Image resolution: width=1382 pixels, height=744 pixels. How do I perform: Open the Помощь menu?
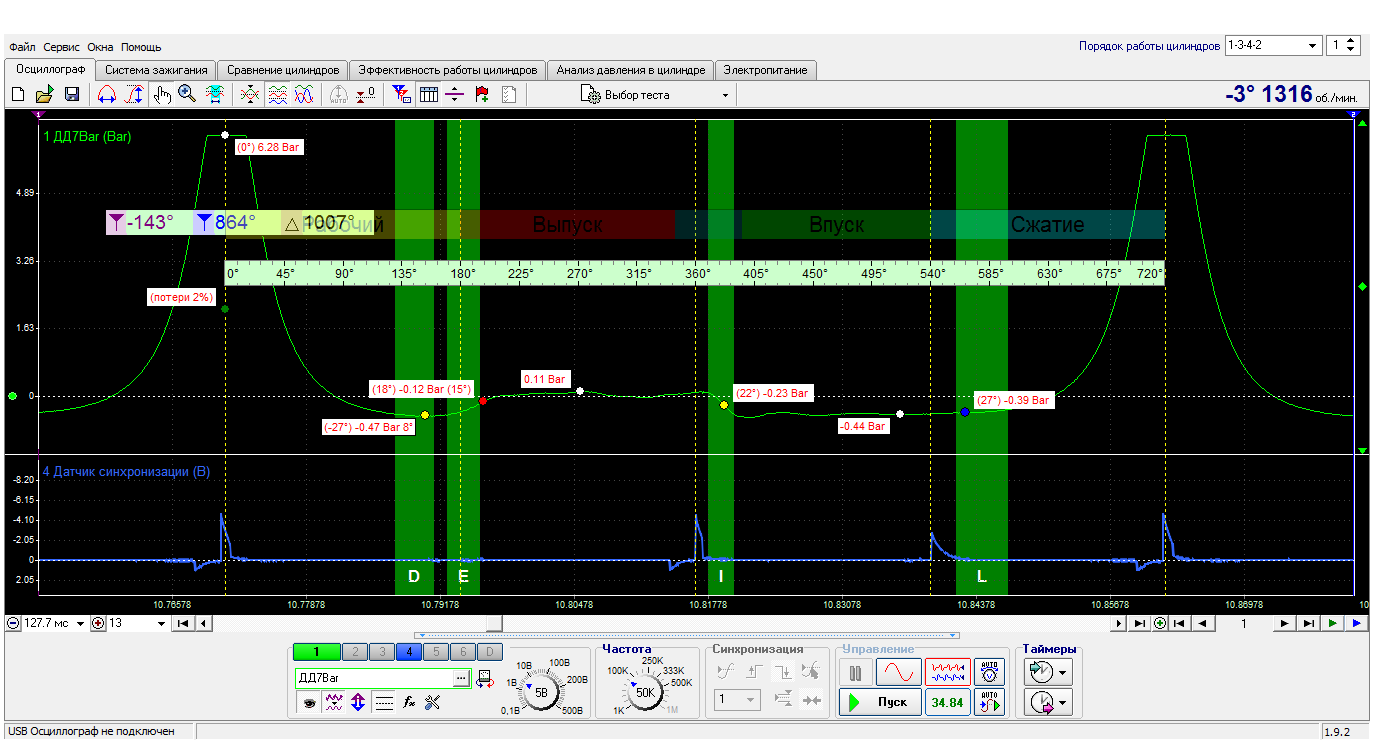tap(141, 47)
